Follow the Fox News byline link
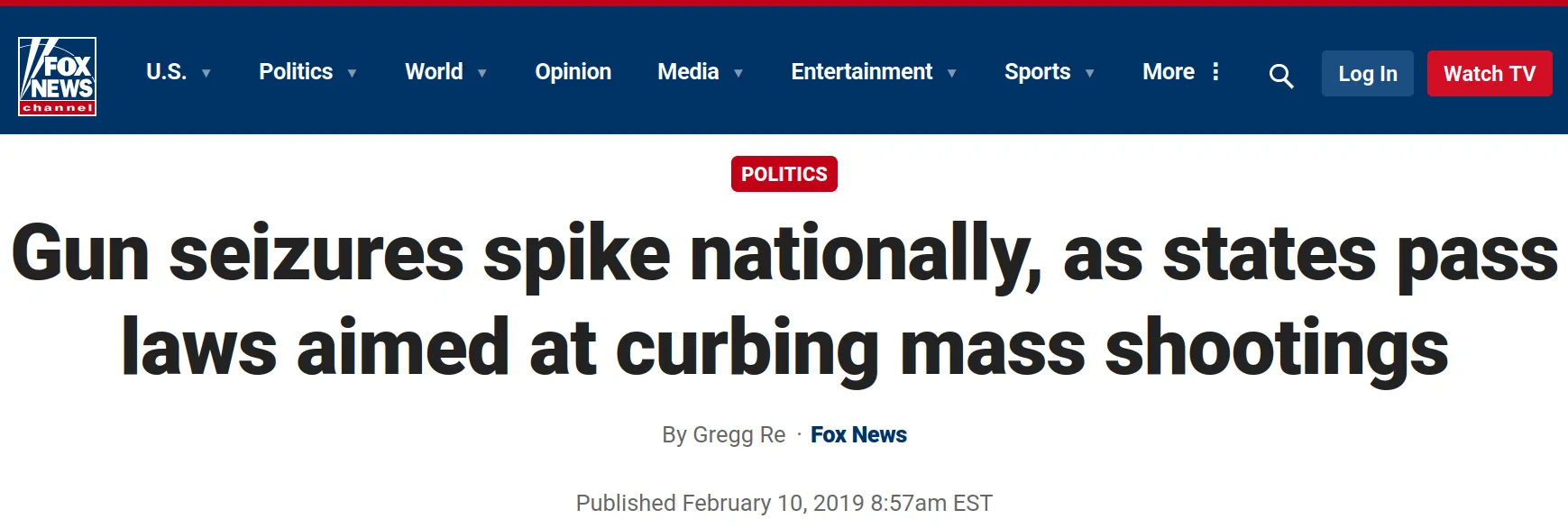The height and width of the screenshot is (528, 1568). point(858,435)
